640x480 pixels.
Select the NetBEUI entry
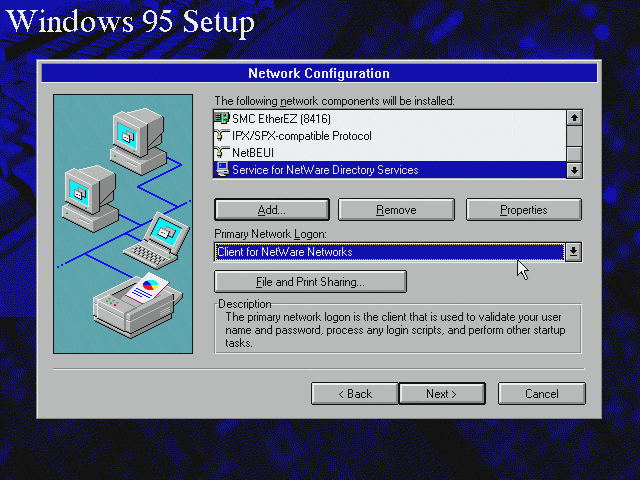(x=390, y=153)
